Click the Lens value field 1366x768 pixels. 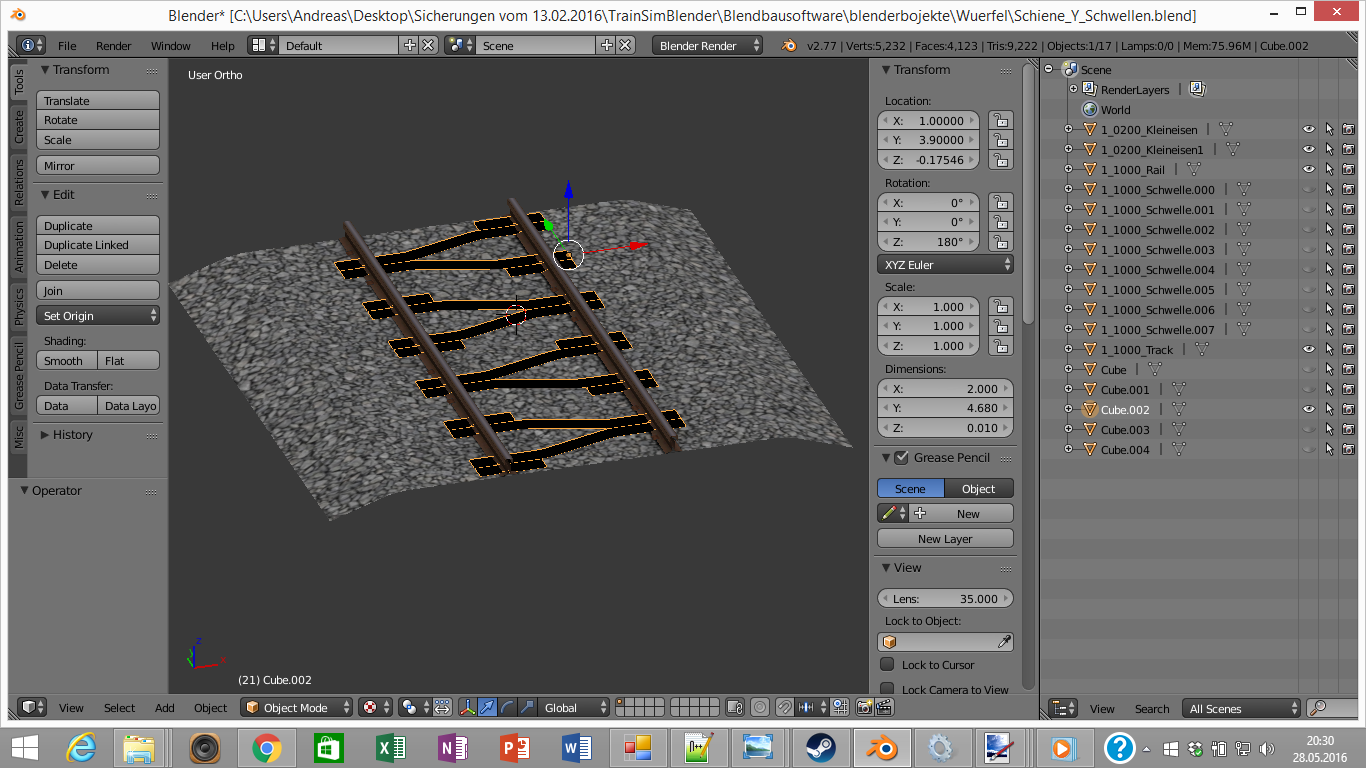(x=945, y=599)
